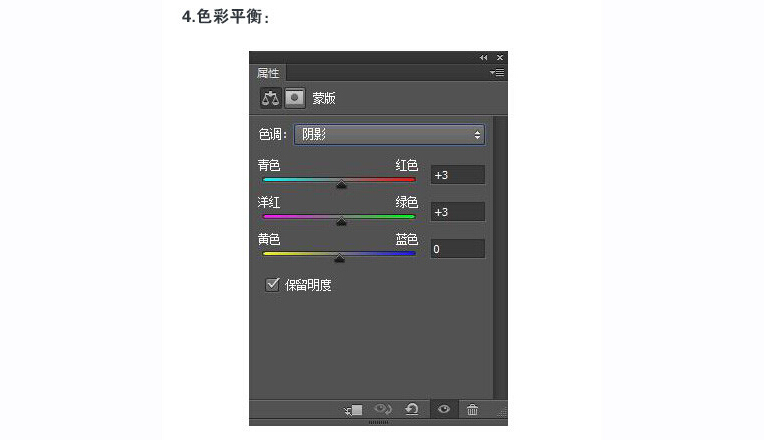The image size is (764, 440).
Task: Collapse panel with double-arrow icon
Action: coord(483,57)
